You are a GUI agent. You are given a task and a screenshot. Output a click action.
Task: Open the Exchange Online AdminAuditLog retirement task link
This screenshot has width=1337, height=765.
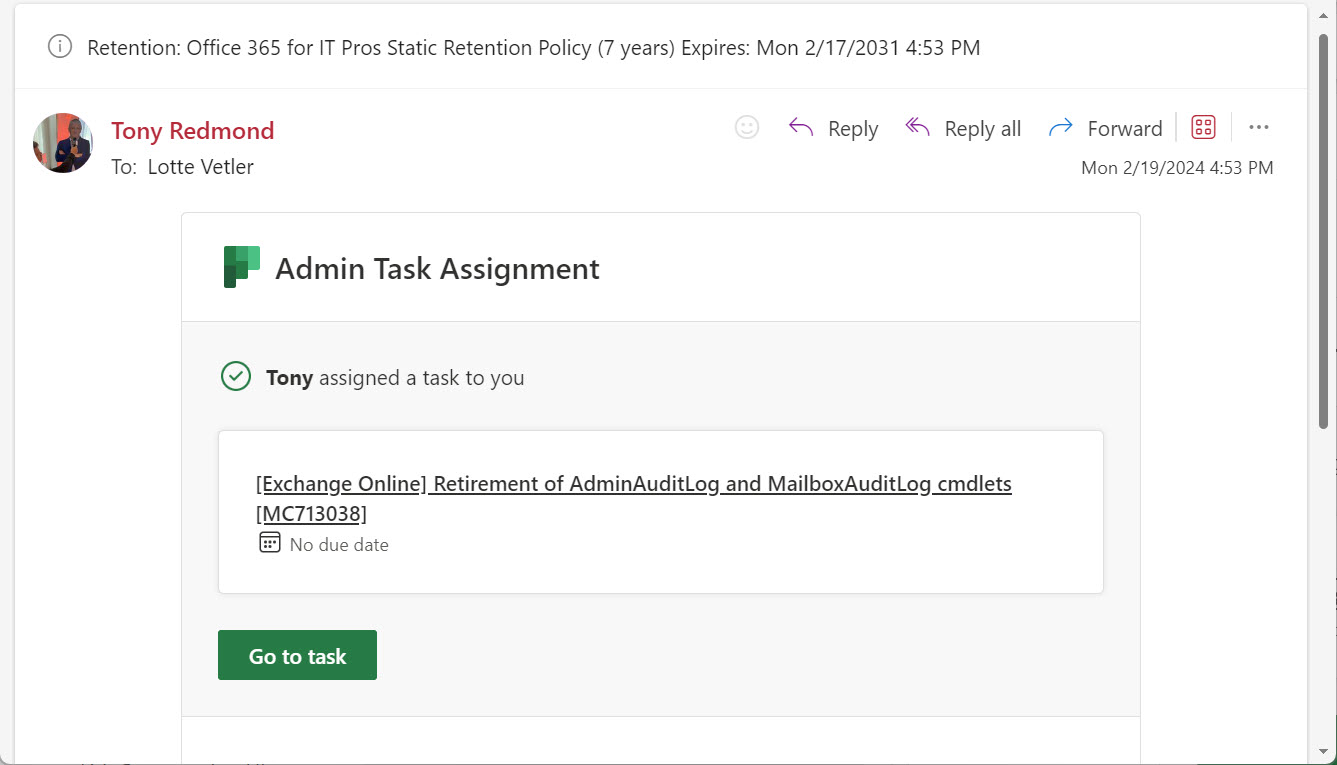point(633,485)
